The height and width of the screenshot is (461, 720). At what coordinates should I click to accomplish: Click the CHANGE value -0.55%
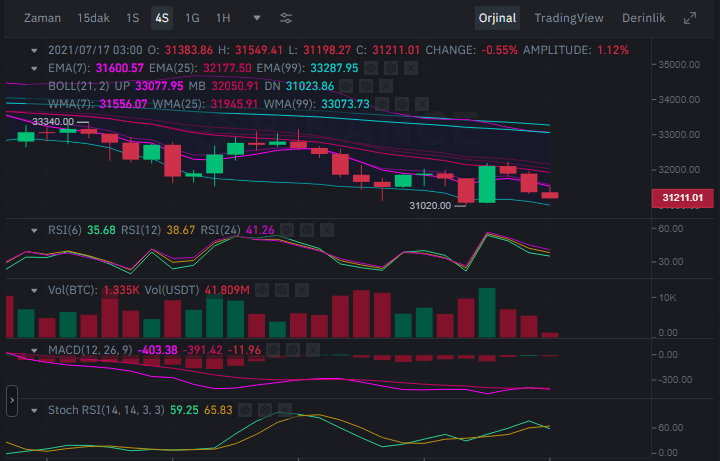(x=500, y=50)
